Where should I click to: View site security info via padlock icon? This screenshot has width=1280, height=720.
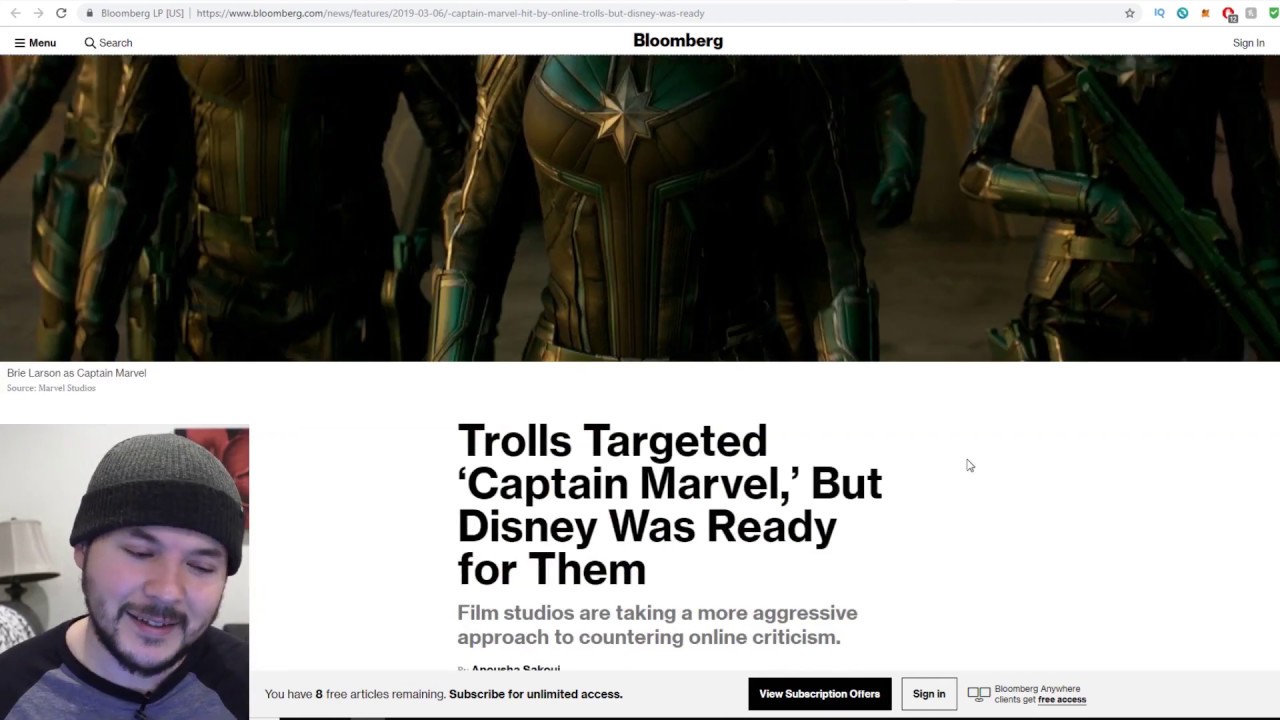[x=90, y=13]
